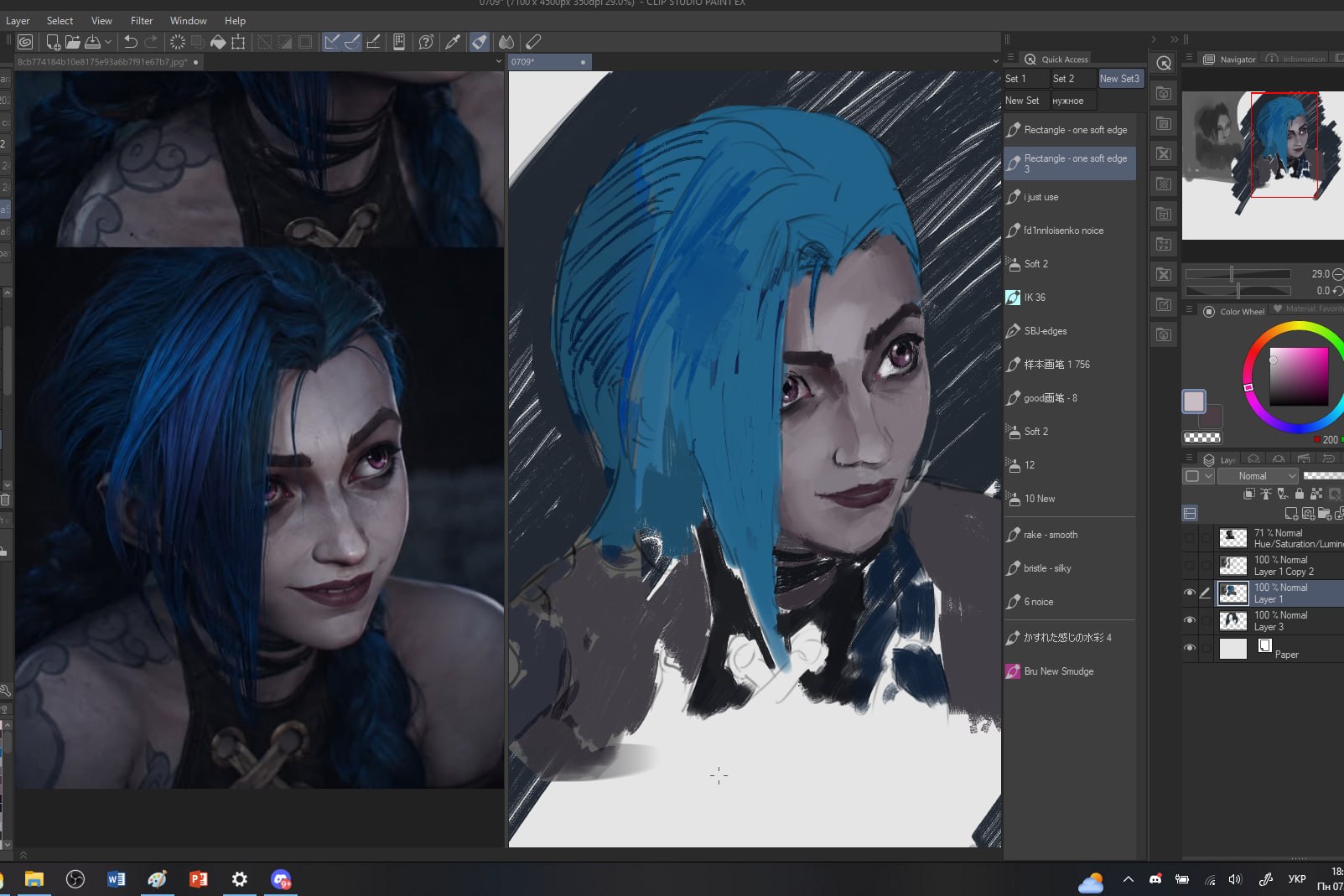Toggle Set as Reference Layer lighthouse icon
The height and width of the screenshot is (896, 1344).
1266,494
